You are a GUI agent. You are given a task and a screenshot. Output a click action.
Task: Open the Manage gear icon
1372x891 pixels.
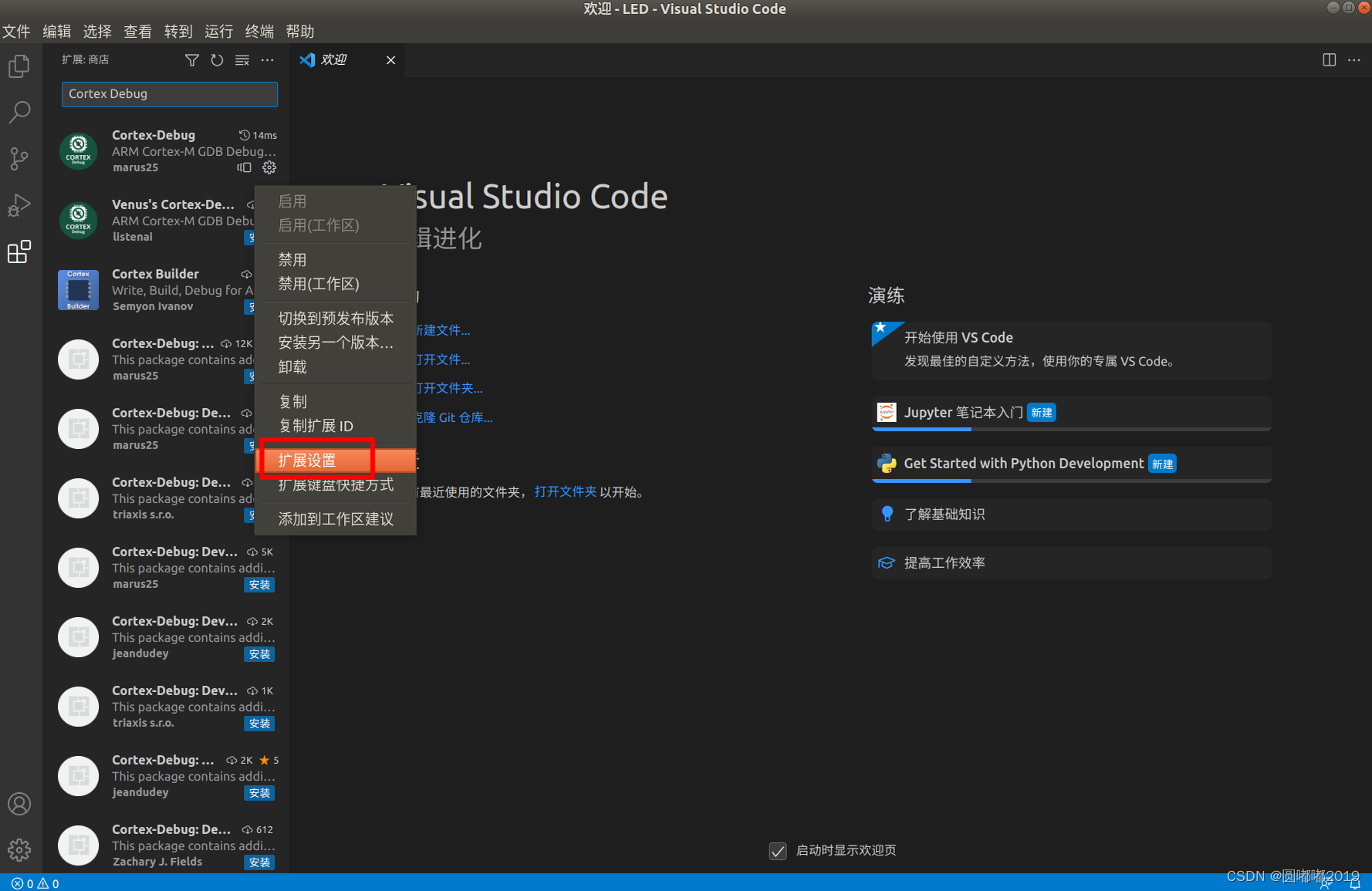click(x=19, y=849)
